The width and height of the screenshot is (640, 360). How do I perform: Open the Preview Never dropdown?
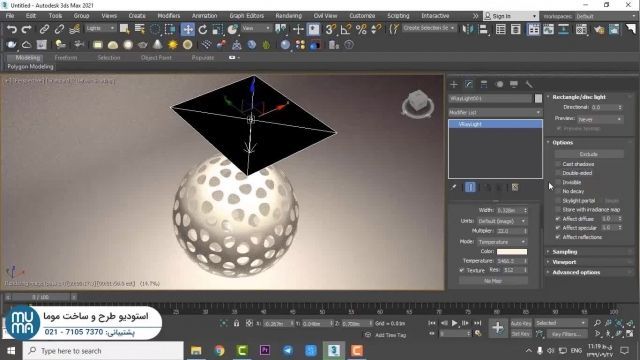click(600, 119)
